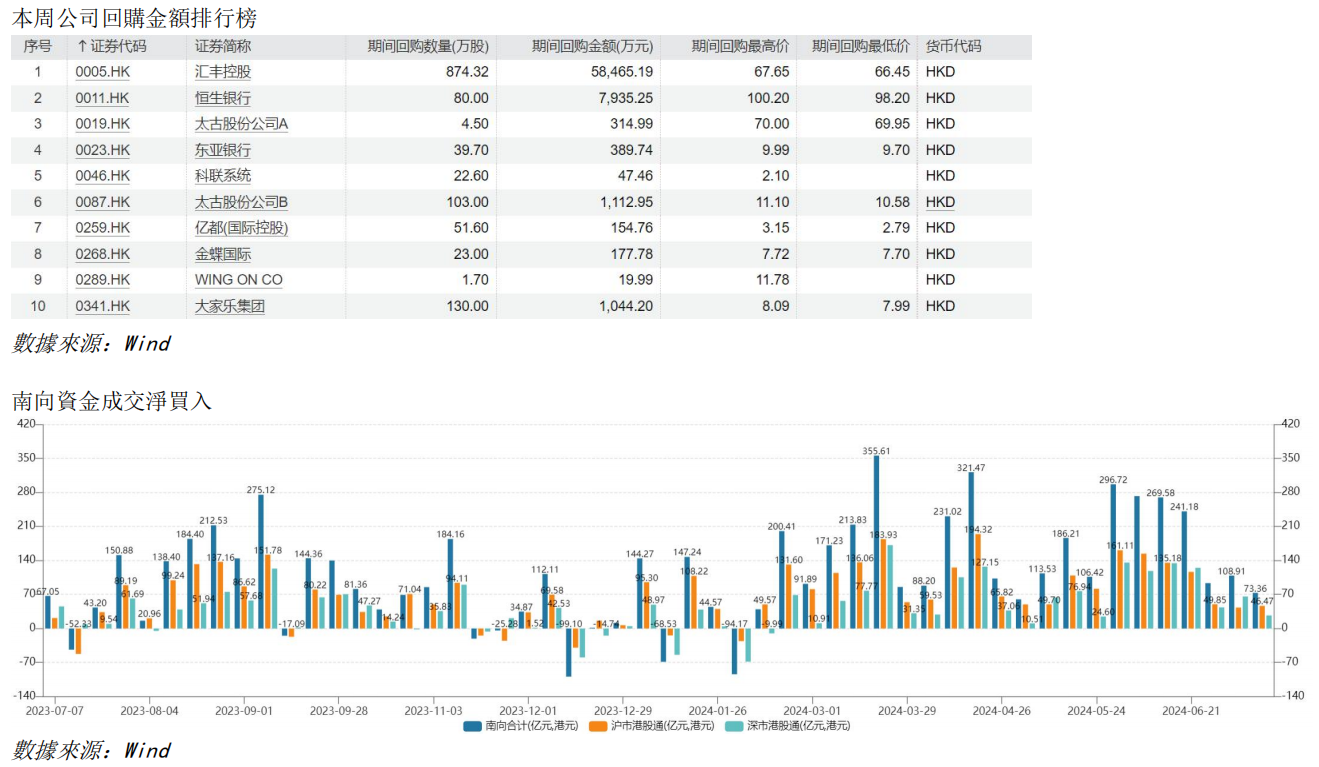Select the 7,935.25 buyback amount cell
This screenshot has height=767, width=1319.
(x=626, y=98)
